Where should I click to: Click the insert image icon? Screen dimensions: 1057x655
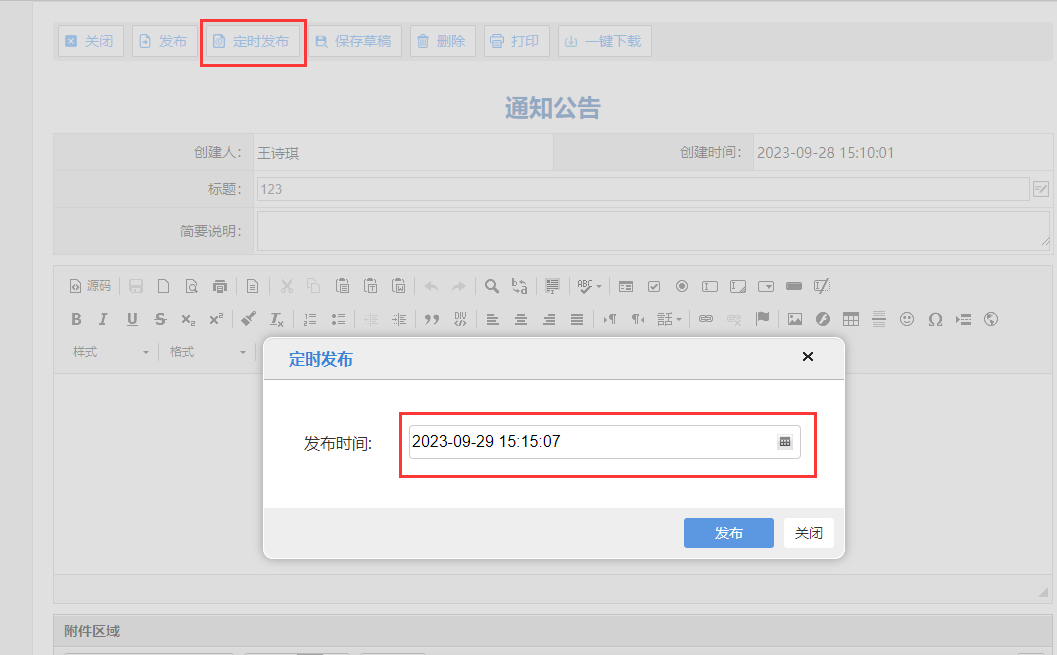[795, 319]
